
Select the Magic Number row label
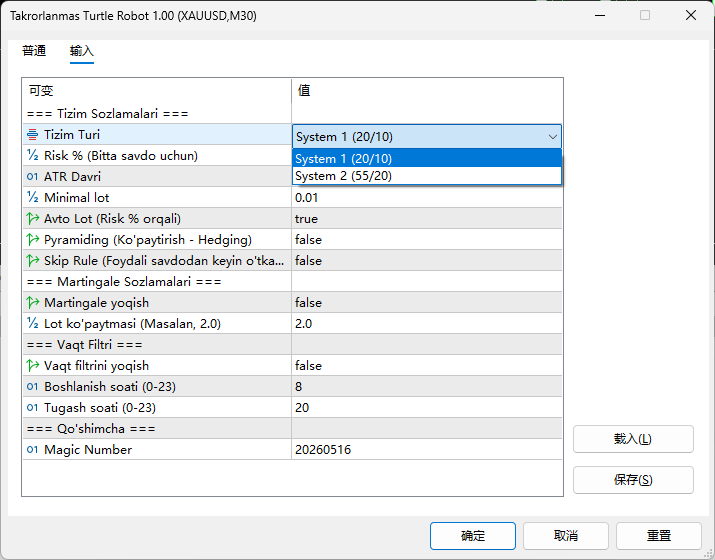click(x=88, y=449)
